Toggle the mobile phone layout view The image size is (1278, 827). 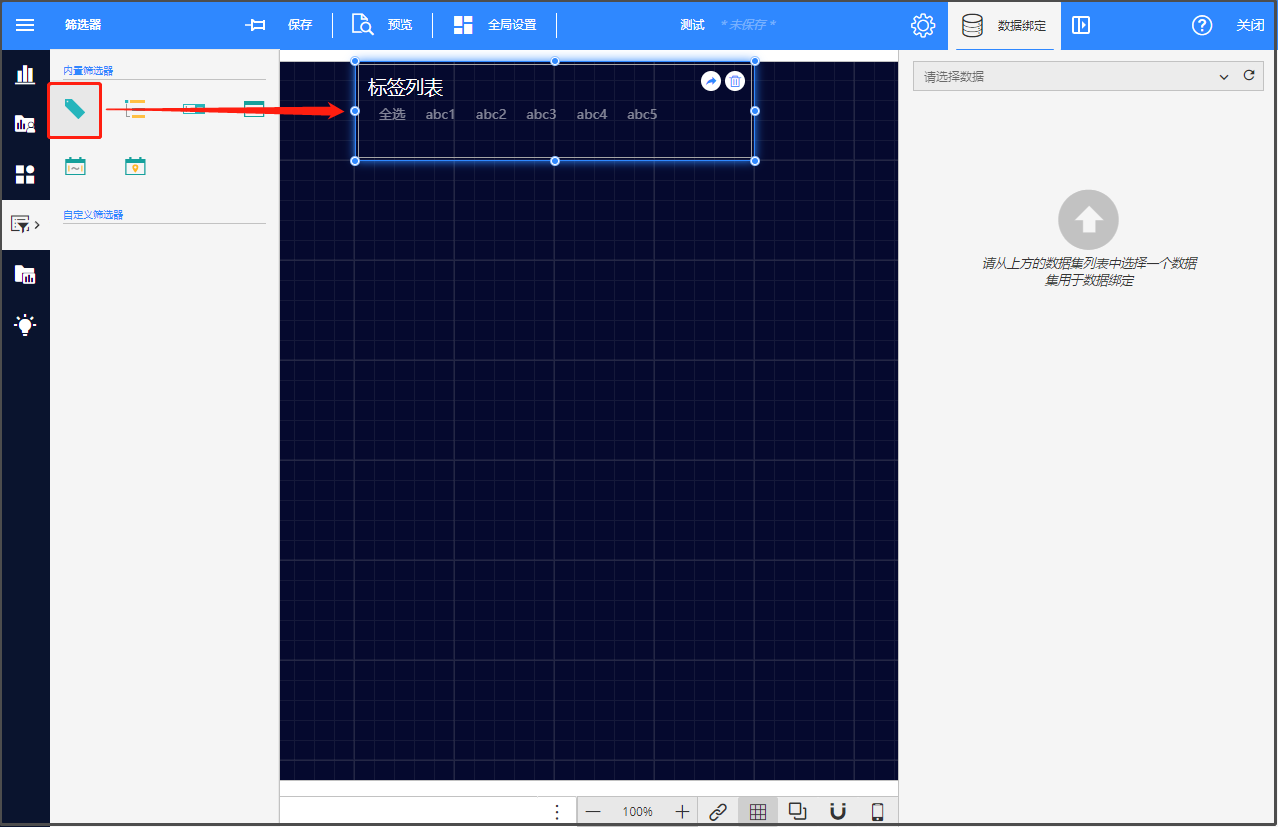878,812
